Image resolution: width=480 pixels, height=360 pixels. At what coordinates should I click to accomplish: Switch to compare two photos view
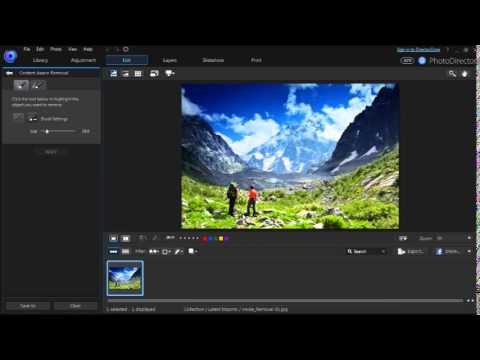(x=126, y=238)
